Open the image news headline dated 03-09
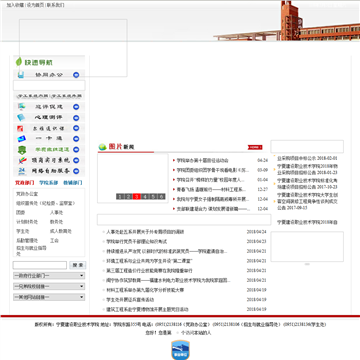This screenshot has height=360, width=360. coord(213,170)
